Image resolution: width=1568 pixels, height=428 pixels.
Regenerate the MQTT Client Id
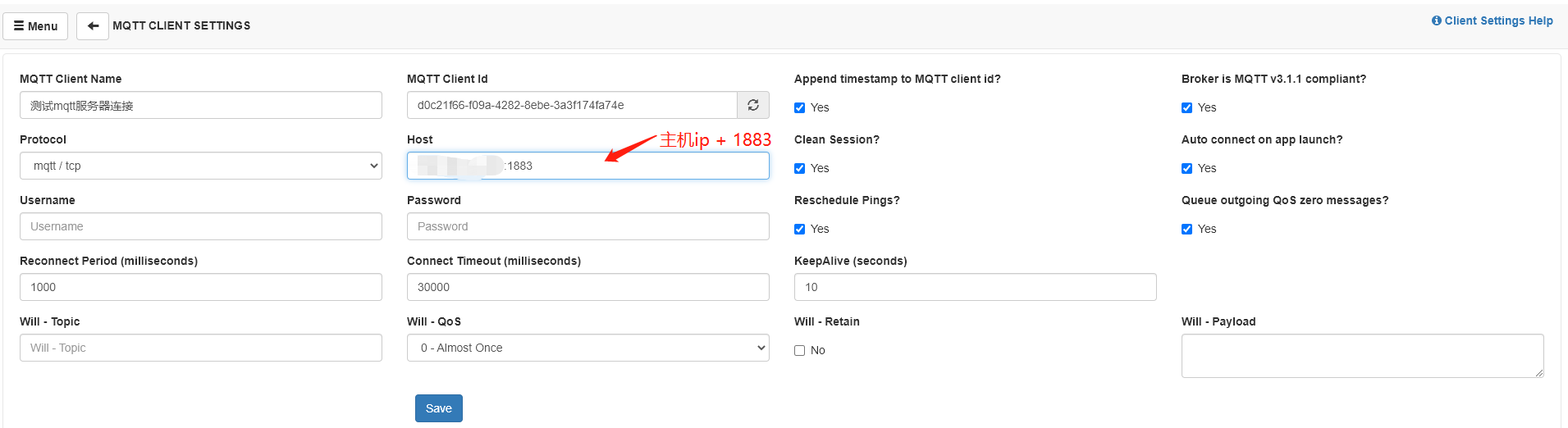tap(753, 105)
